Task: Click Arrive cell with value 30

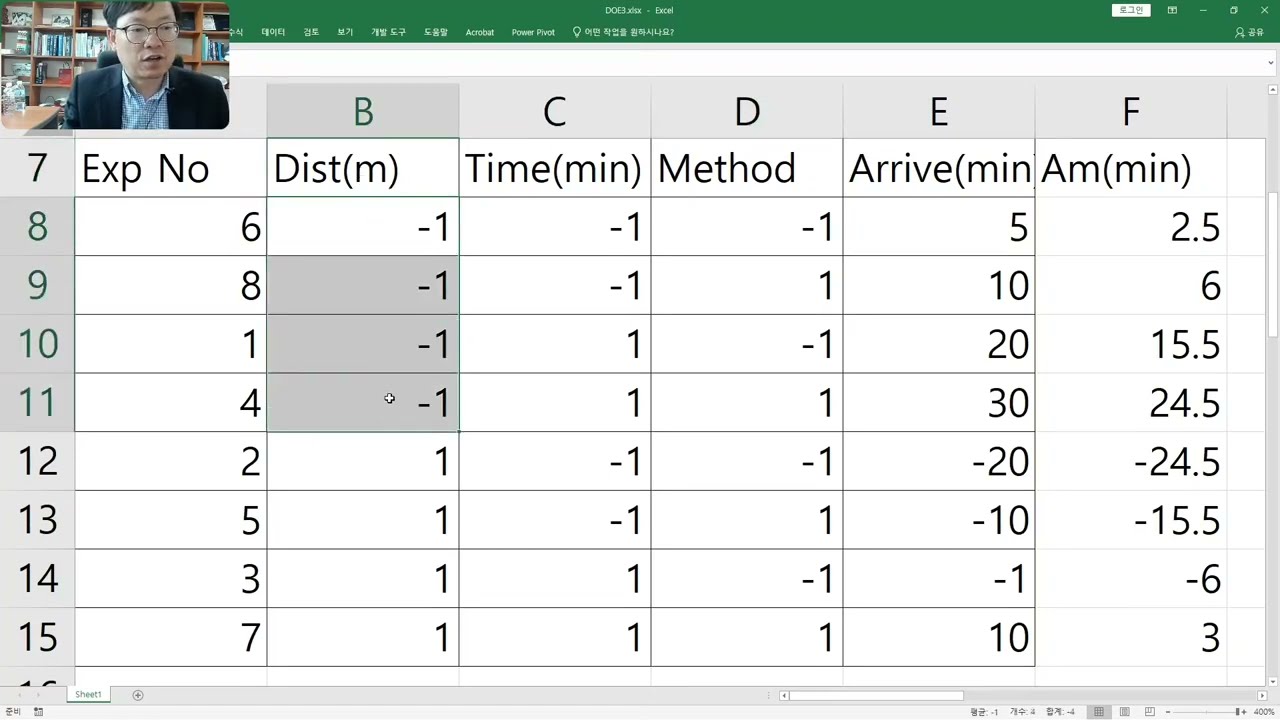Action: [x=939, y=403]
